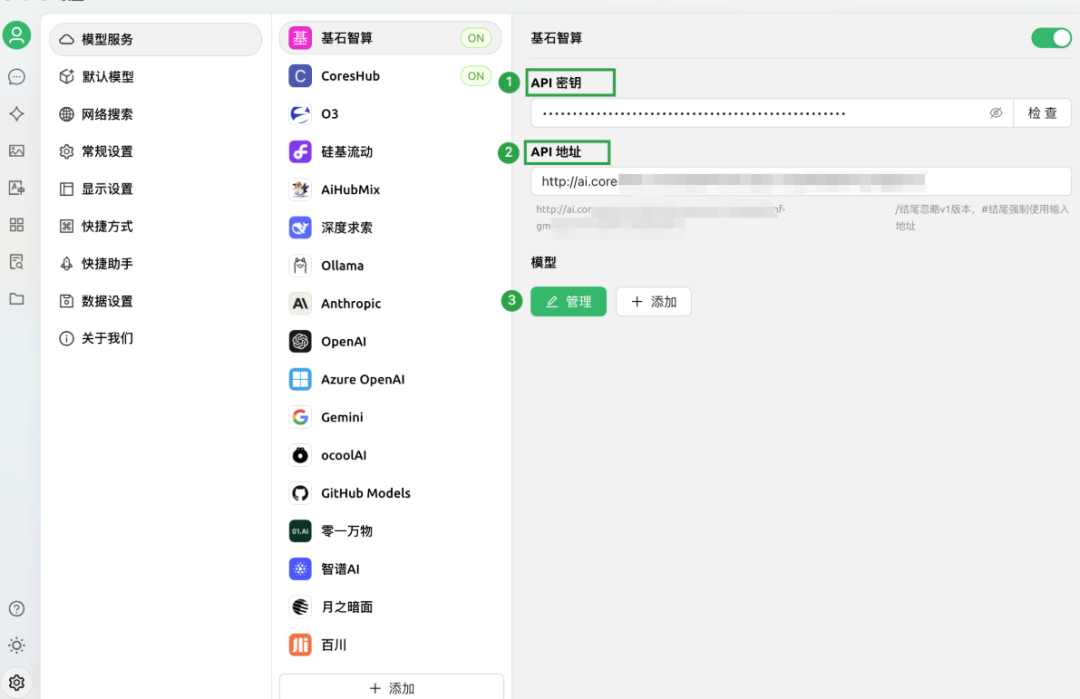Open the help question mark icon
This screenshot has width=1080, height=699.
click(x=17, y=609)
